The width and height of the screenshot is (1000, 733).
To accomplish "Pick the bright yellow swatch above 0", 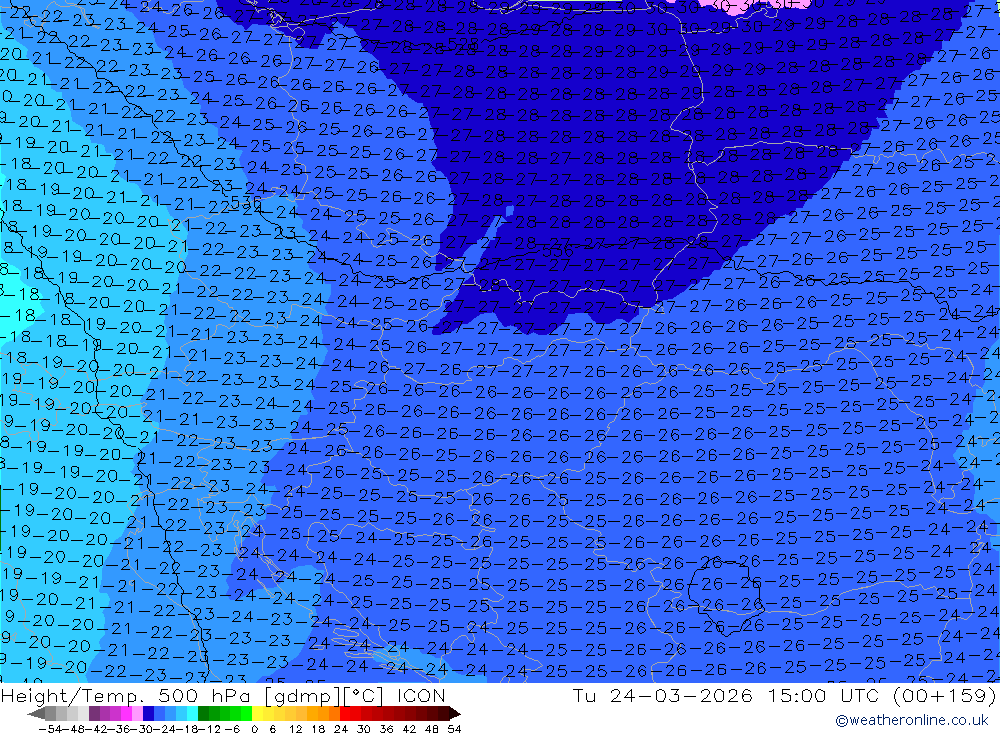I will pos(258,714).
